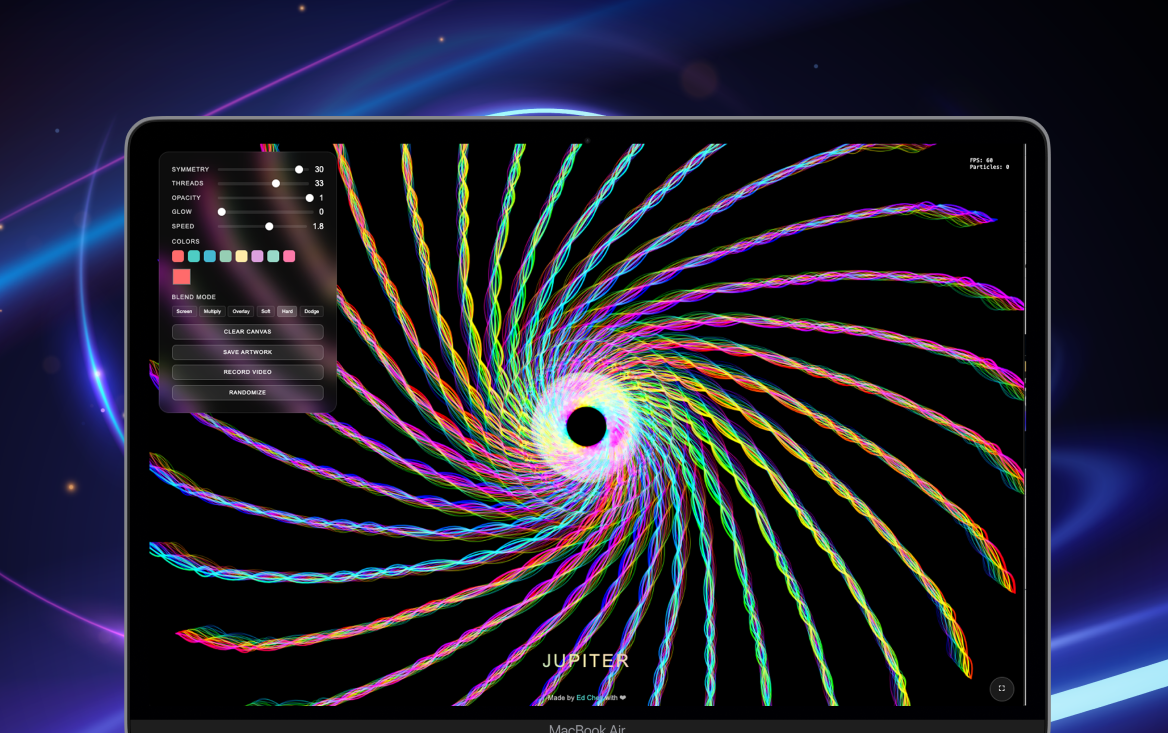
Task: Pick the lavender purple color swatch
Action: [x=257, y=257]
